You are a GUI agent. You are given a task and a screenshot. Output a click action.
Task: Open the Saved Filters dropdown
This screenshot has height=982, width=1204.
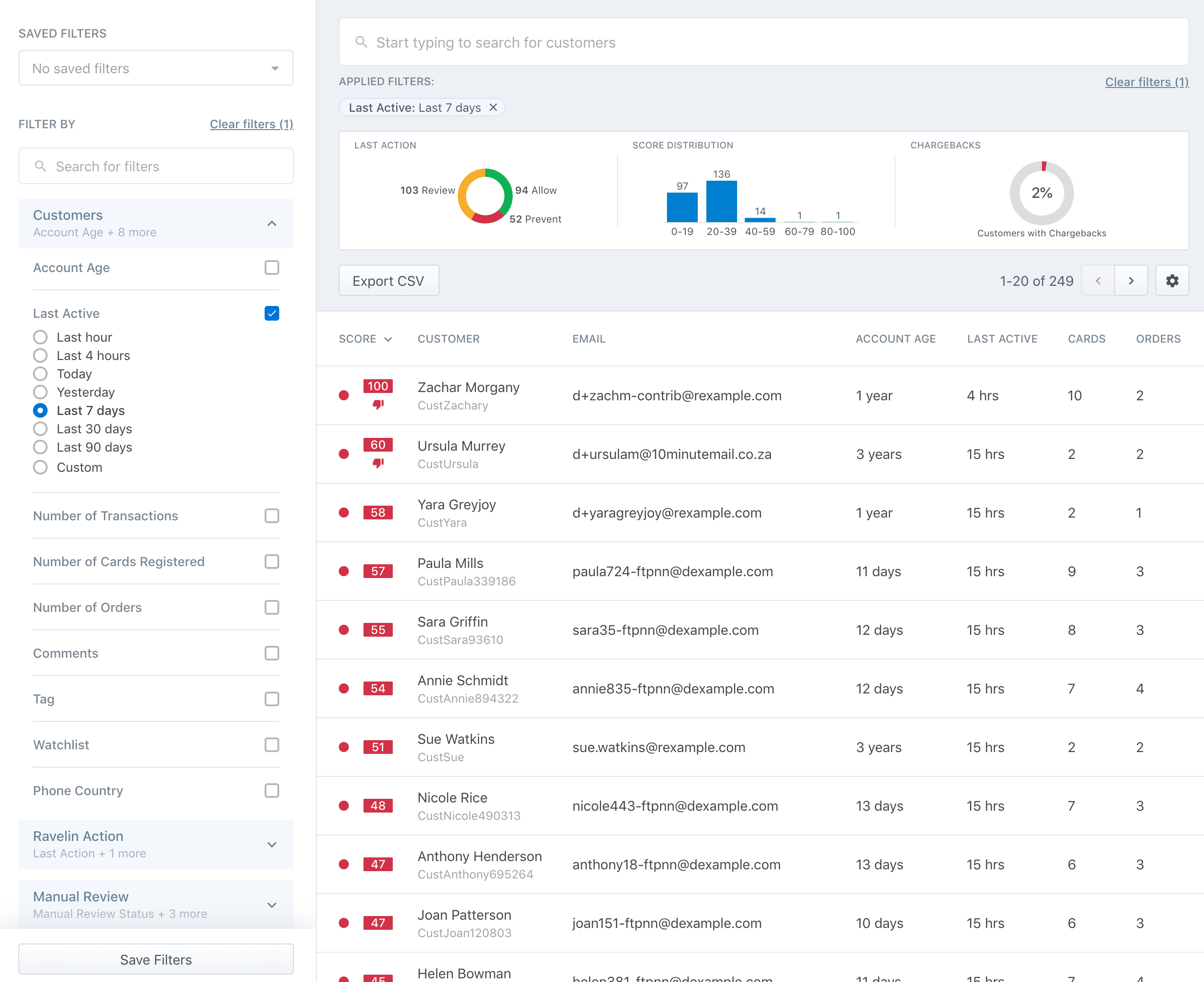click(155, 68)
